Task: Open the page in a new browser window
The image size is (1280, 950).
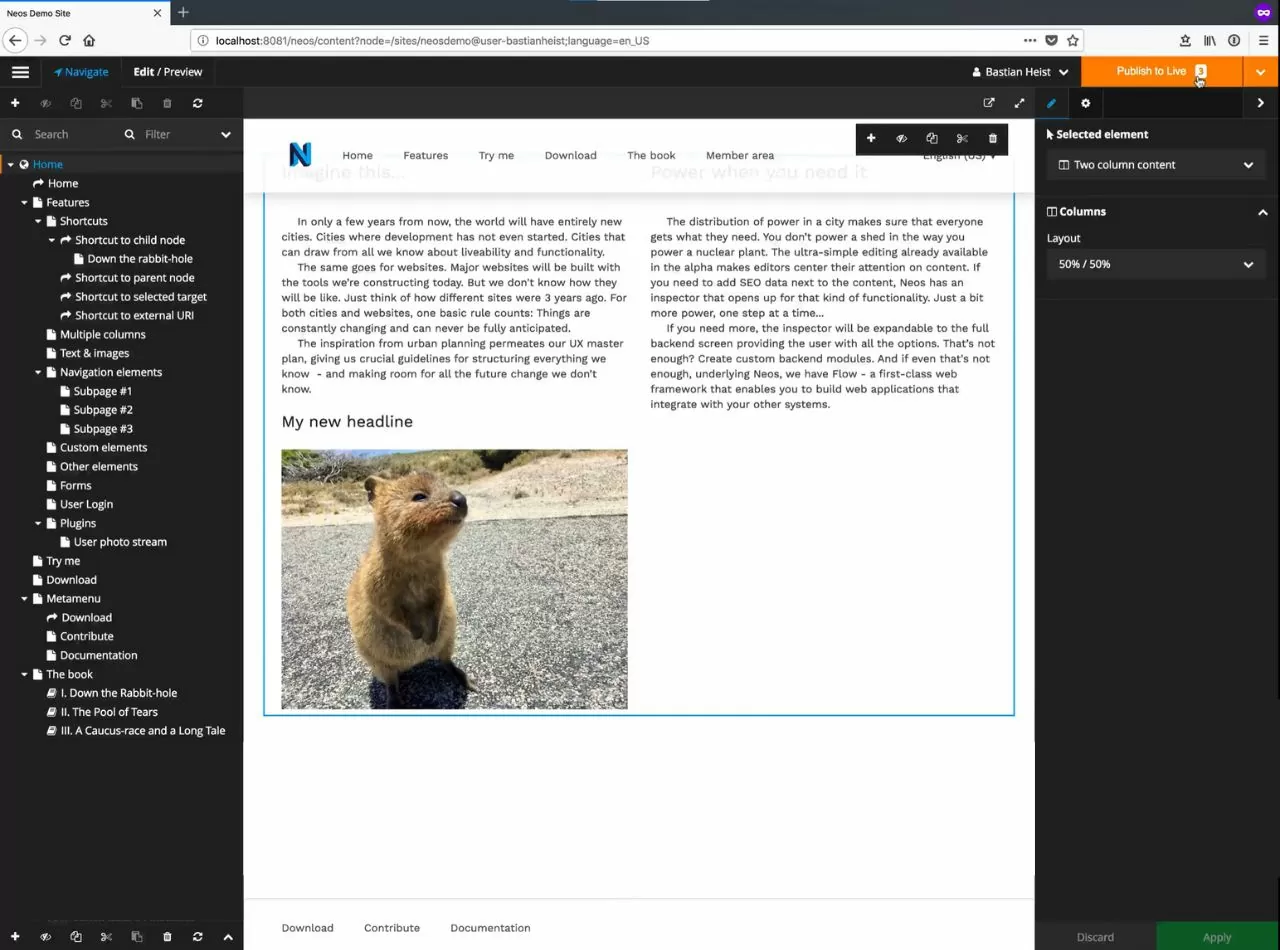Action: pyautogui.click(x=988, y=103)
